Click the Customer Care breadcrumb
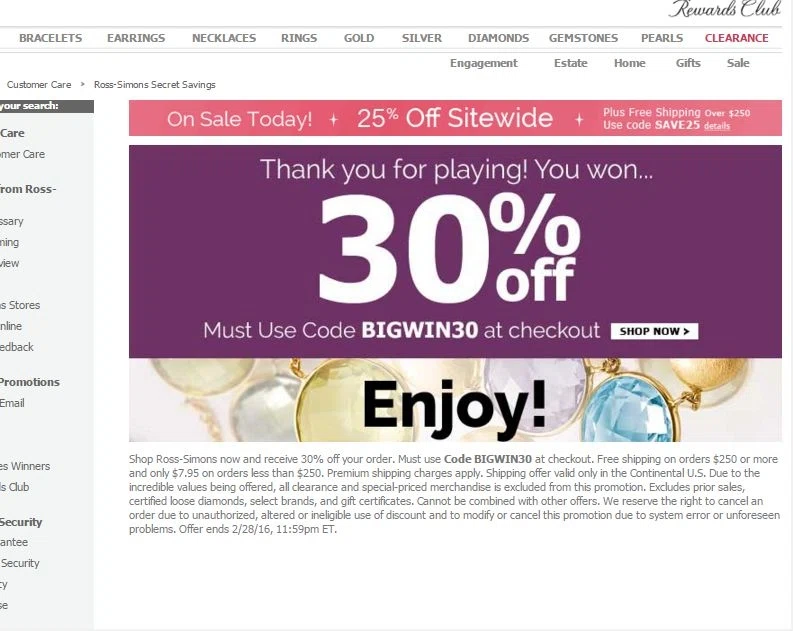This screenshot has width=793, height=631. click(x=39, y=84)
